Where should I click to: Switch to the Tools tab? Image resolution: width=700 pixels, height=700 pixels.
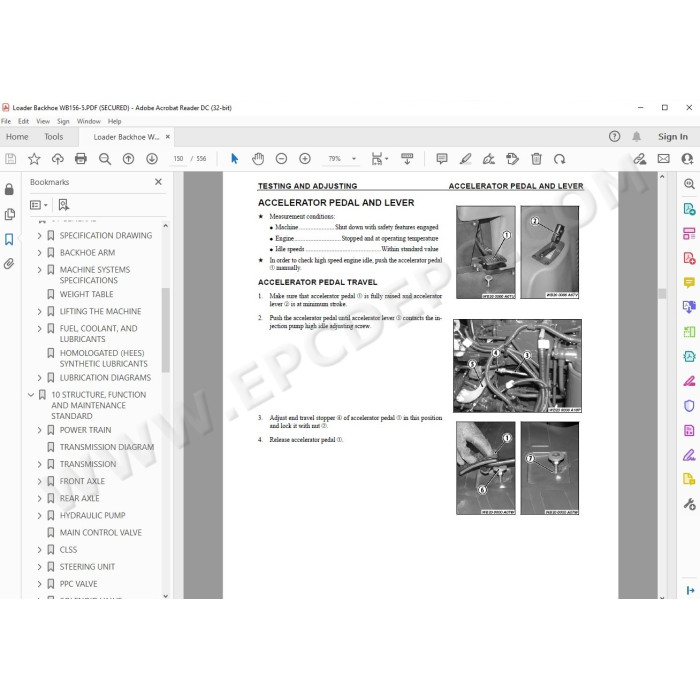[x=54, y=137]
